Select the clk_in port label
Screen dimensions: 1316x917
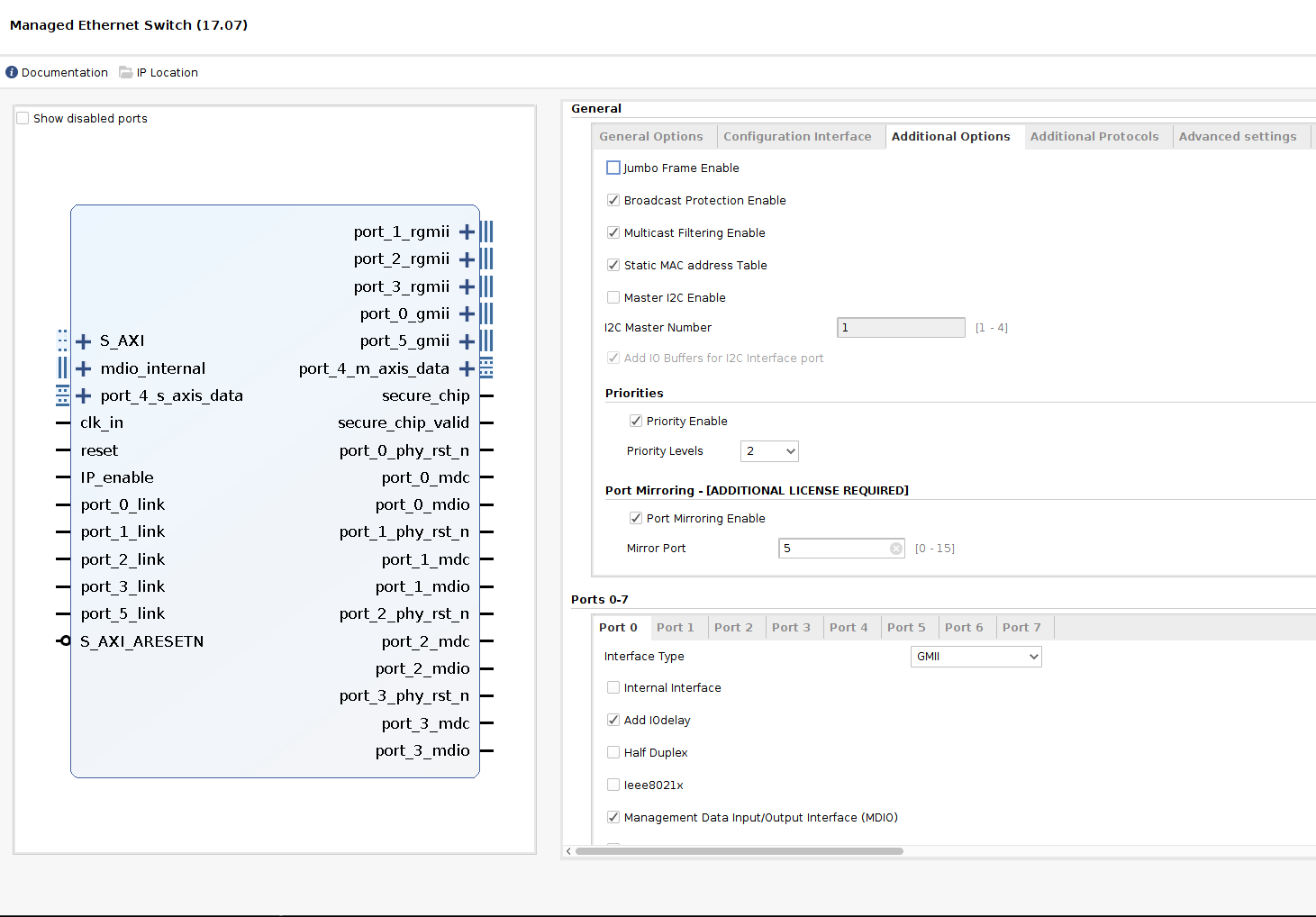(102, 423)
